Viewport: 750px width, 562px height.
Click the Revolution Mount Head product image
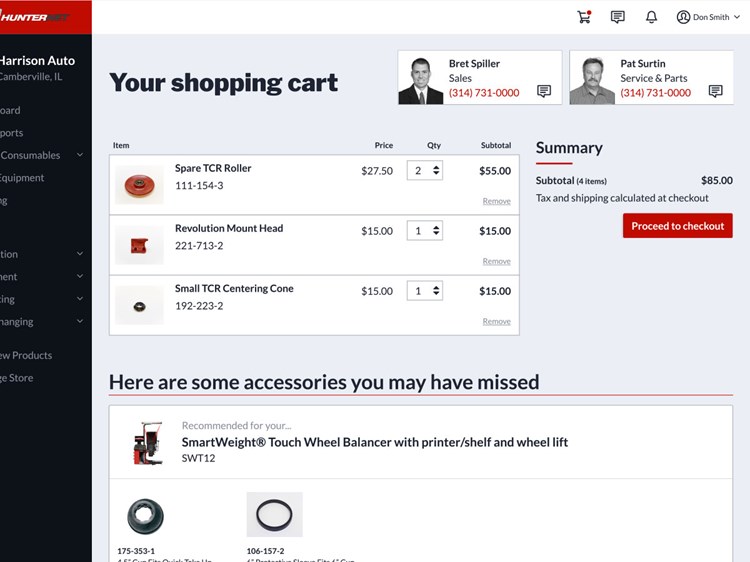click(139, 245)
